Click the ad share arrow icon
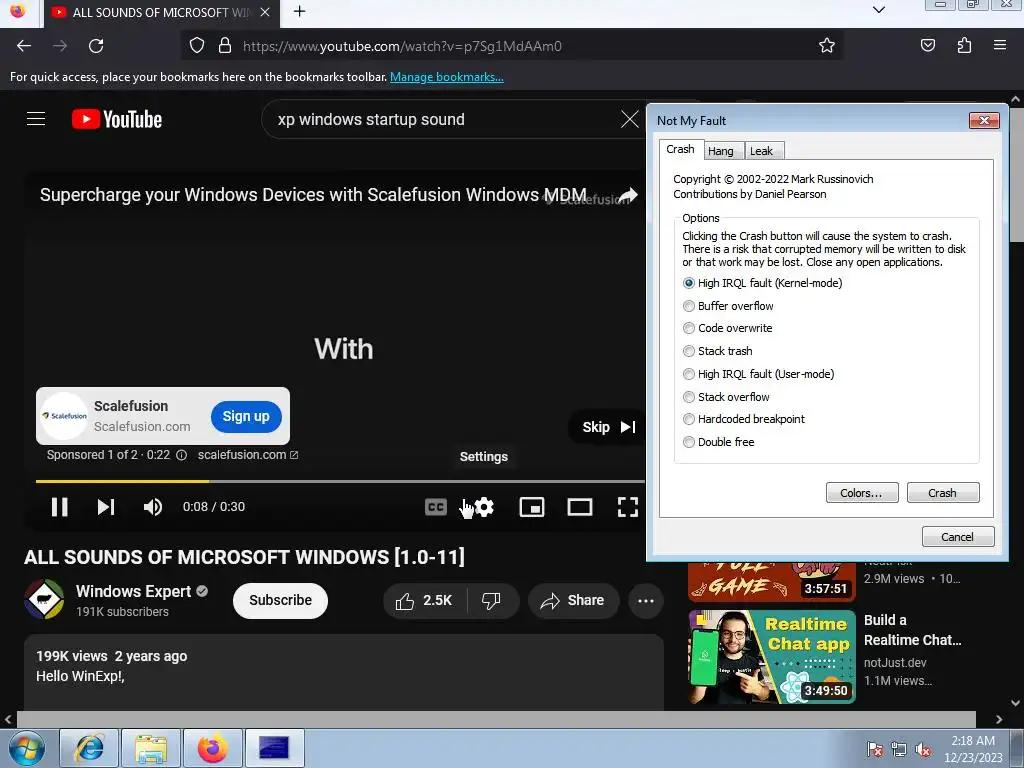 coord(628,195)
